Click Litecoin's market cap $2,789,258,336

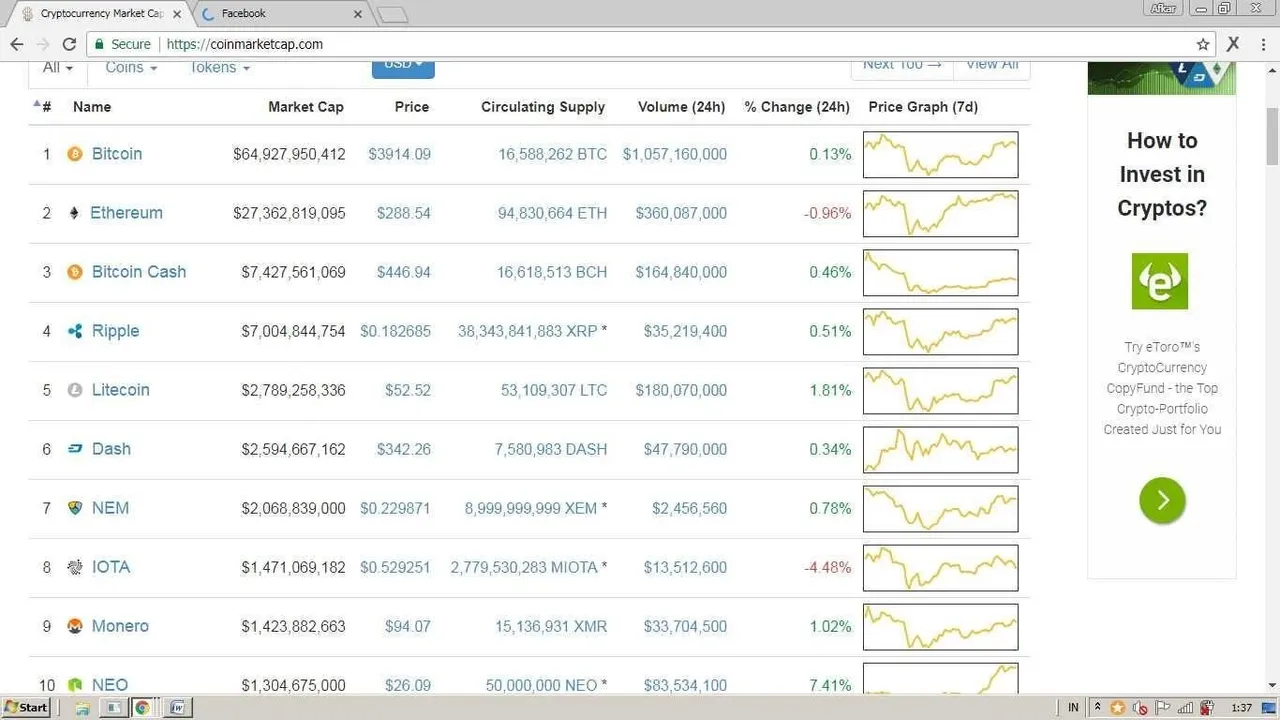click(x=293, y=390)
